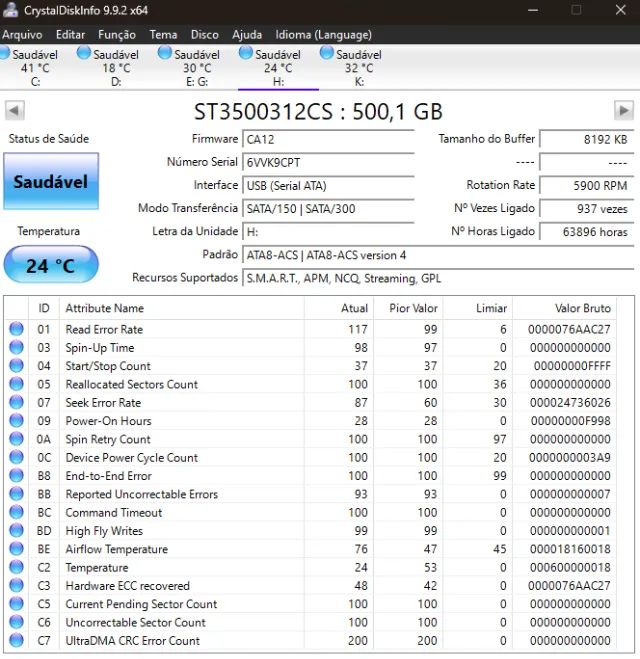Screen dimensions: 640x659
Task: Click the CrystalDiskInfo app icon in title bar
Action: tap(10, 10)
